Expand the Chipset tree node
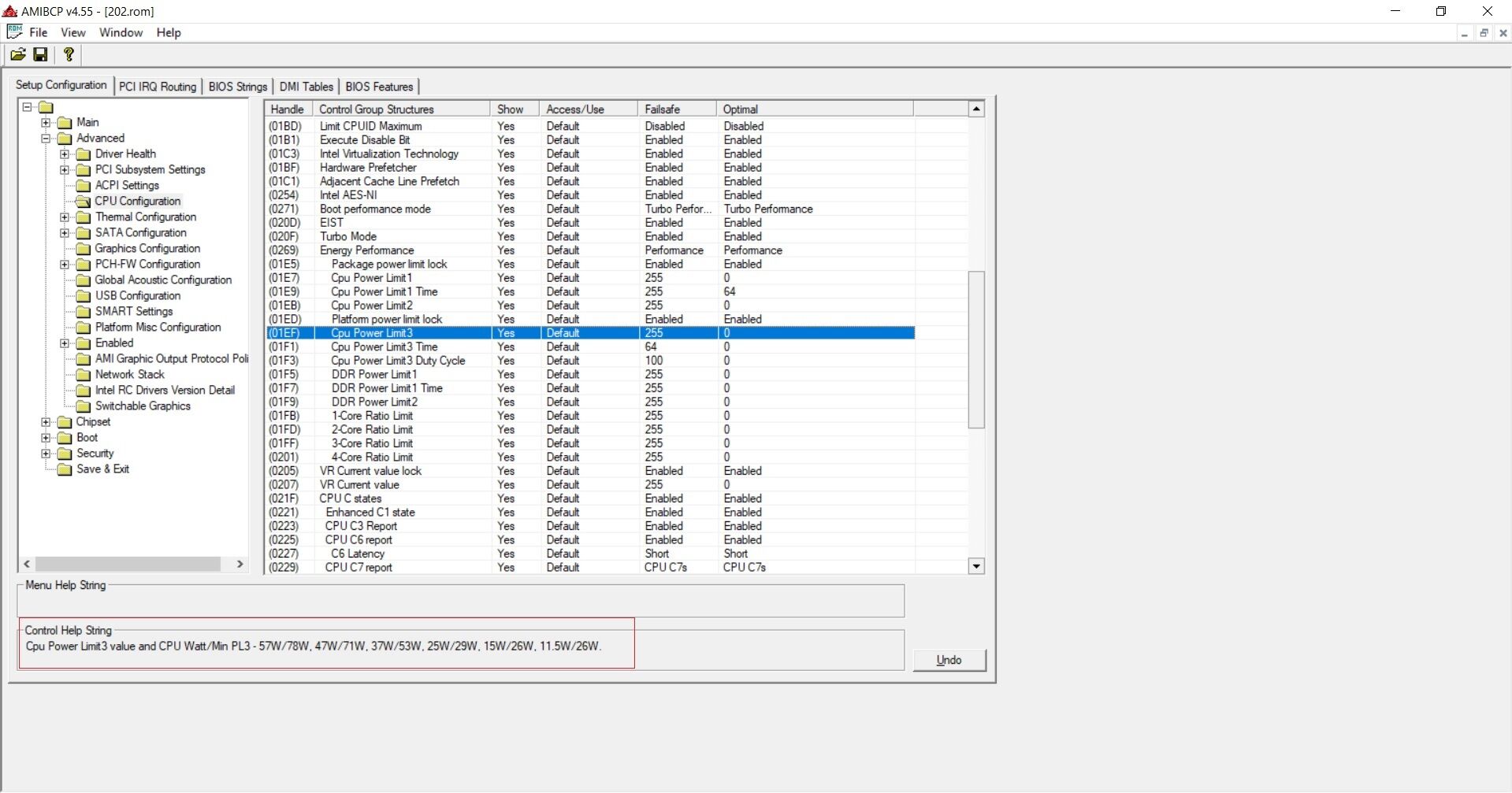Viewport: 1512px width, 793px height. click(46, 421)
